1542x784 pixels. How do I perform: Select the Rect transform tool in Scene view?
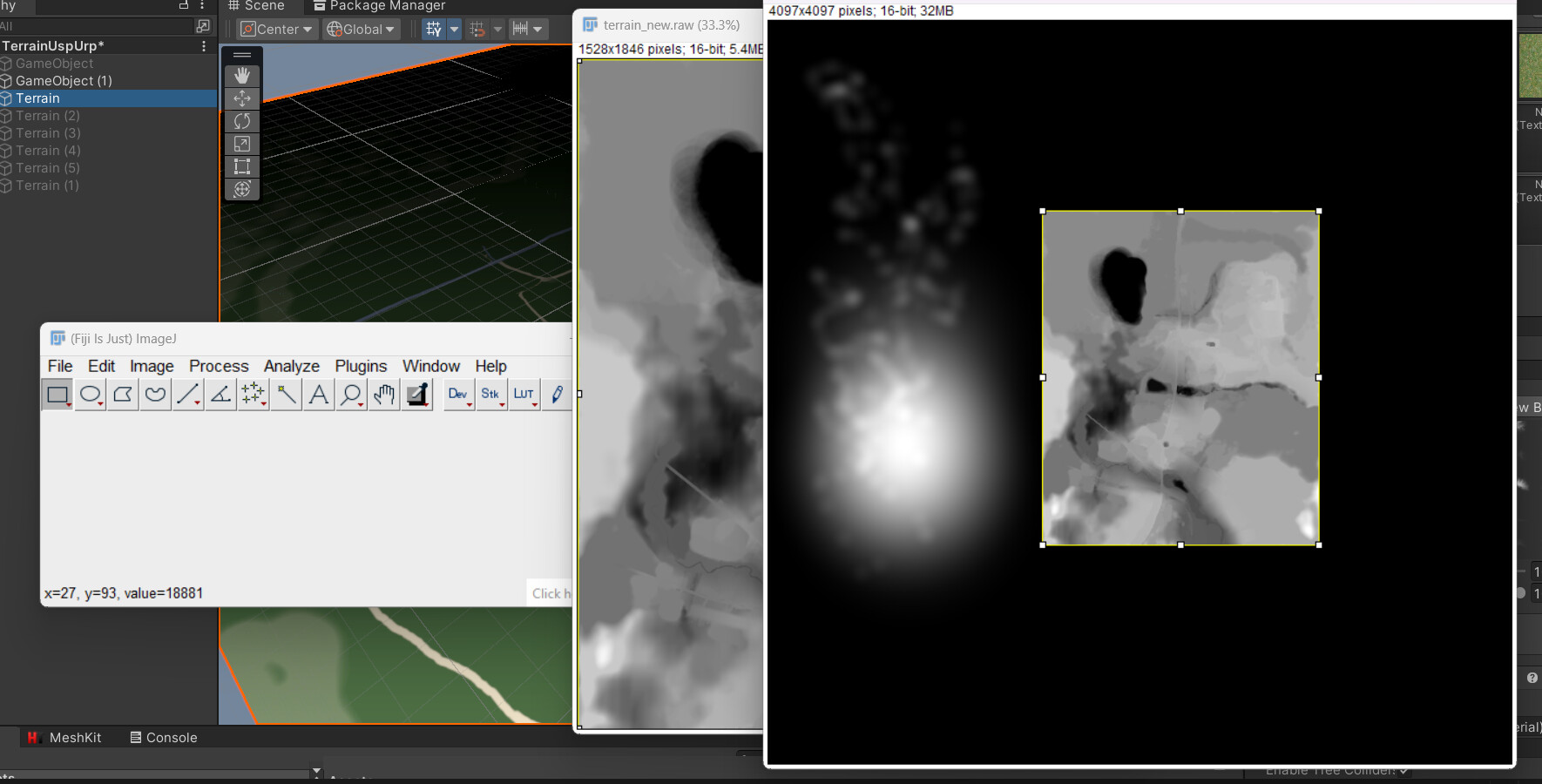tap(242, 166)
